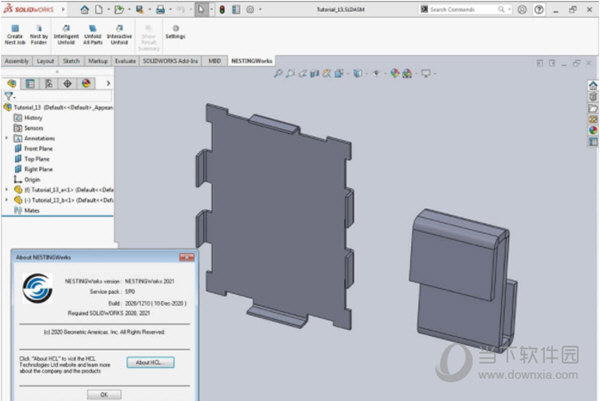Select the Right Plane tree item
Screen dimensions: 600x401
pyautogui.click(x=34, y=169)
